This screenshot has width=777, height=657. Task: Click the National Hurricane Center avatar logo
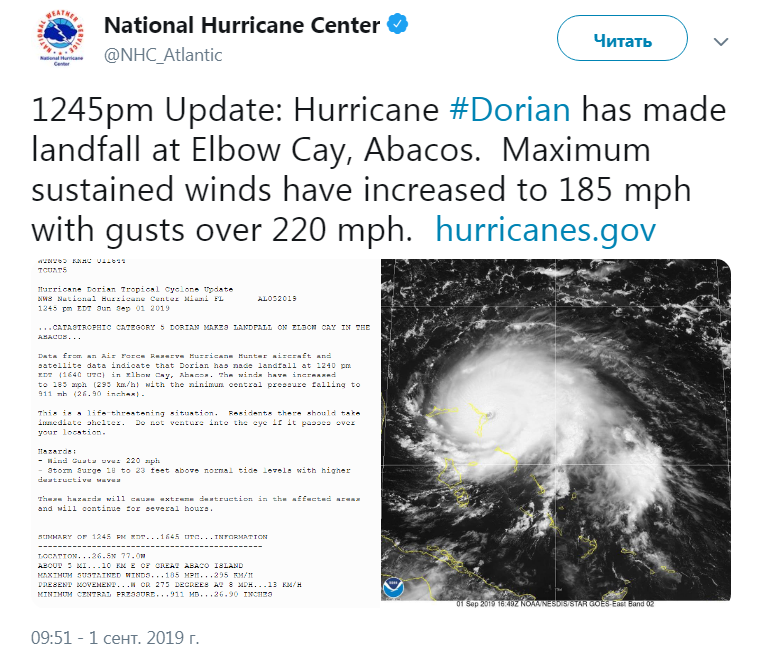click(x=57, y=38)
